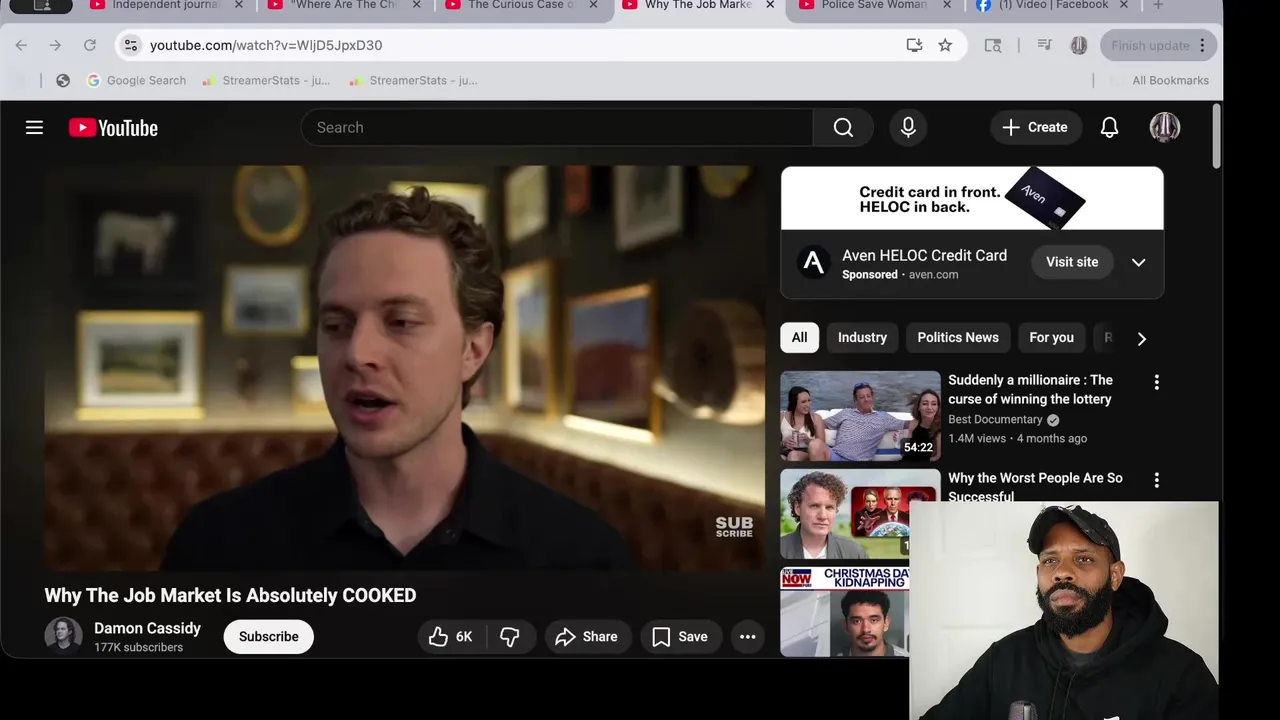
Task: Save the video to a playlist
Action: pos(680,636)
